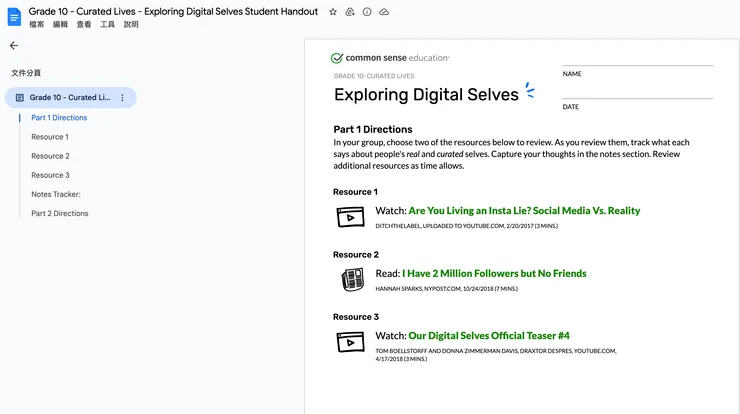Open the 編輯 menu
This screenshot has height=414, width=740.
click(60, 25)
